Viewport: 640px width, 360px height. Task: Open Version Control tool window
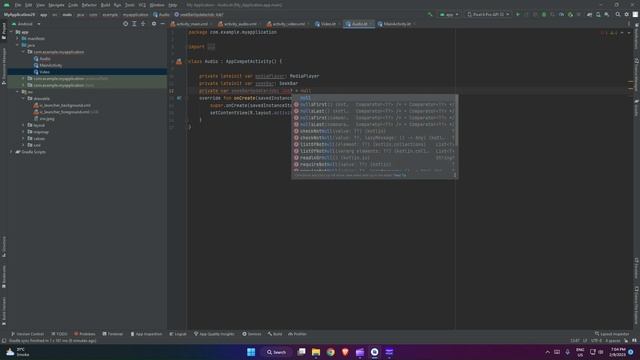click(x=27, y=334)
